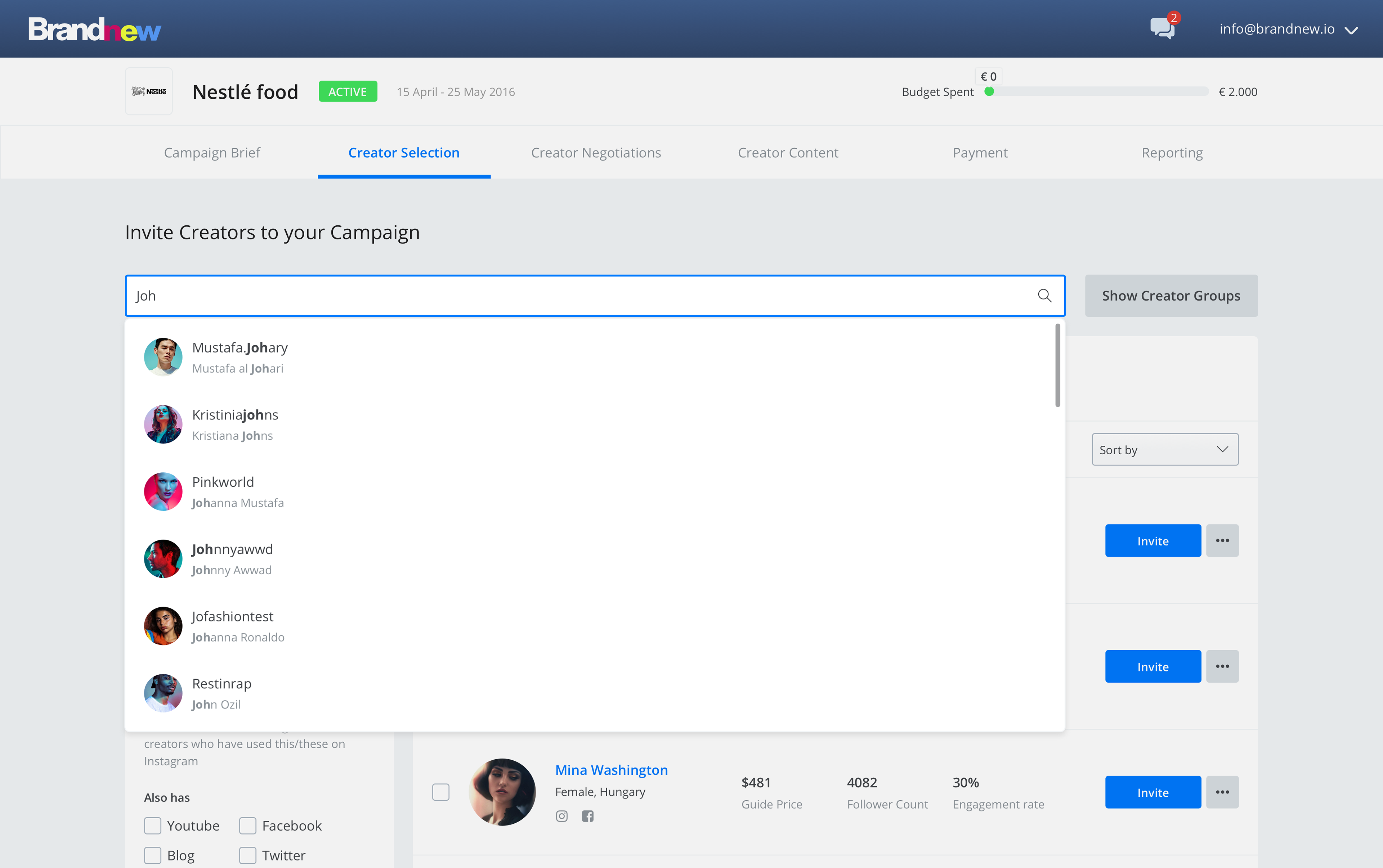Viewport: 1383px width, 868px height.
Task: Open more options next to Mina Washington's Invite
Action: (1222, 792)
